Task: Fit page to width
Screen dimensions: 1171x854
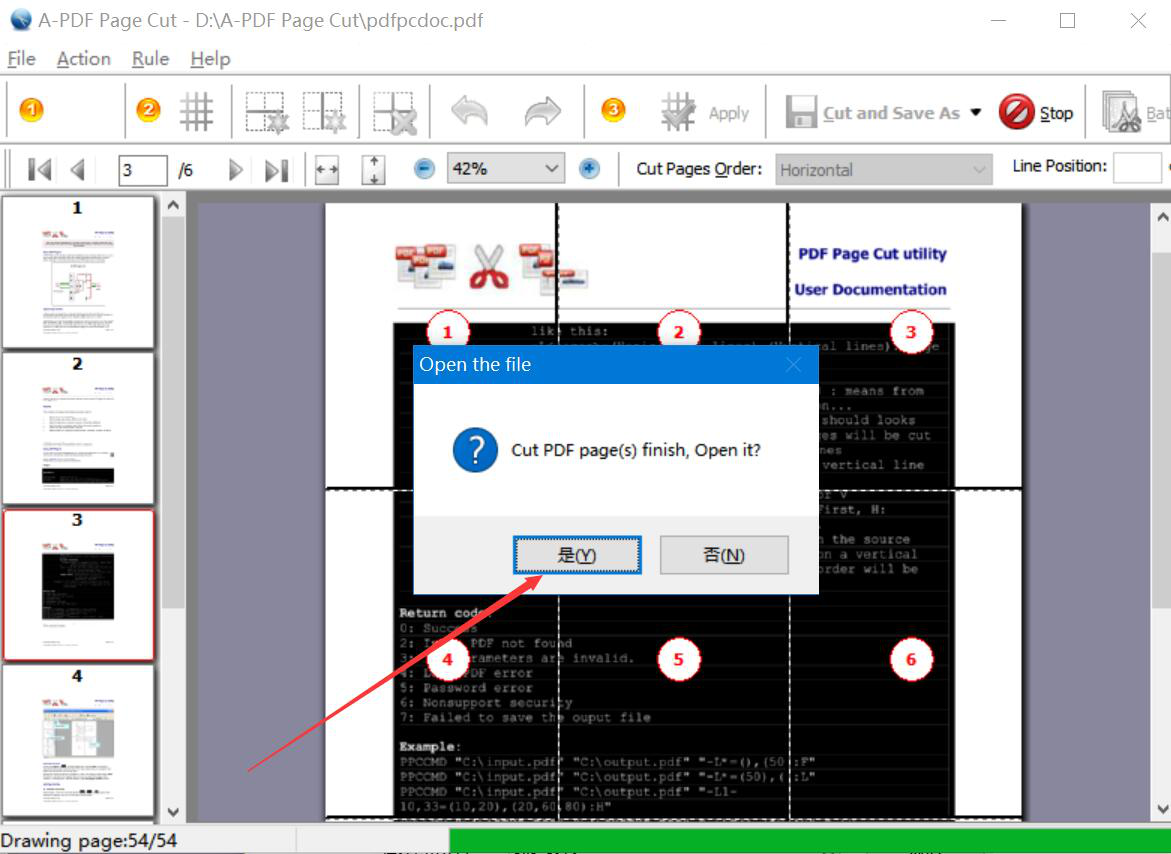Action: pyautogui.click(x=327, y=169)
